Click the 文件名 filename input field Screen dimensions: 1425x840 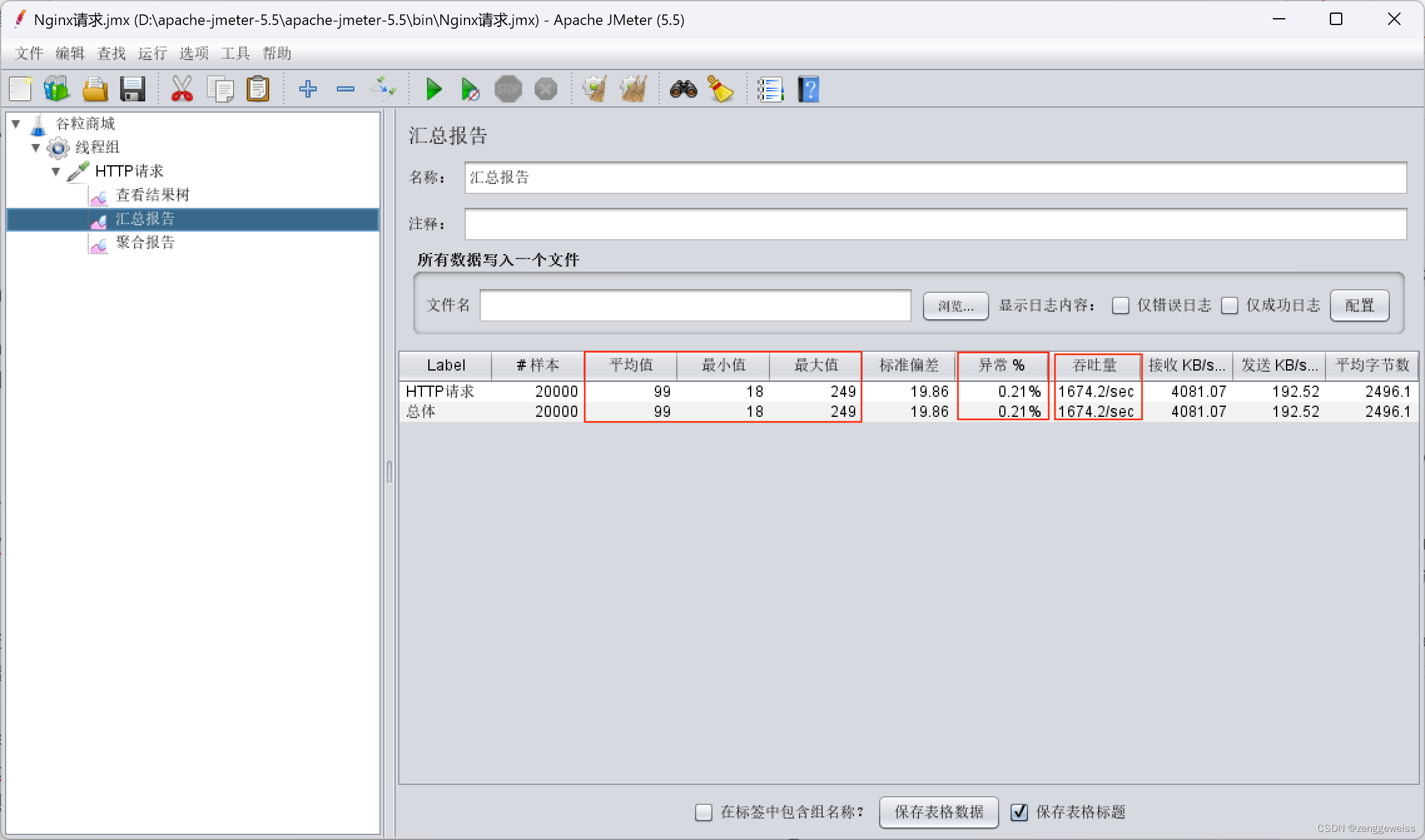pyautogui.click(x=695, y=305)
